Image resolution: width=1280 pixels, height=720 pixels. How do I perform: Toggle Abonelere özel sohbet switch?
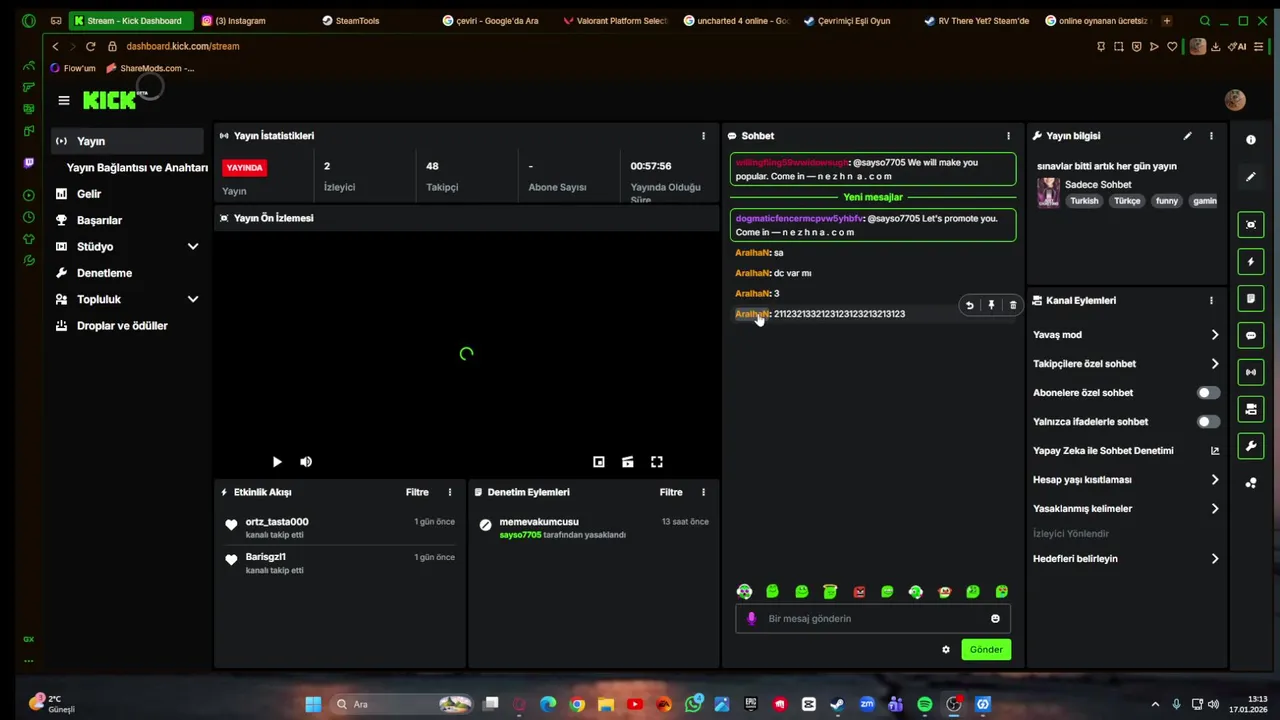1209,393
